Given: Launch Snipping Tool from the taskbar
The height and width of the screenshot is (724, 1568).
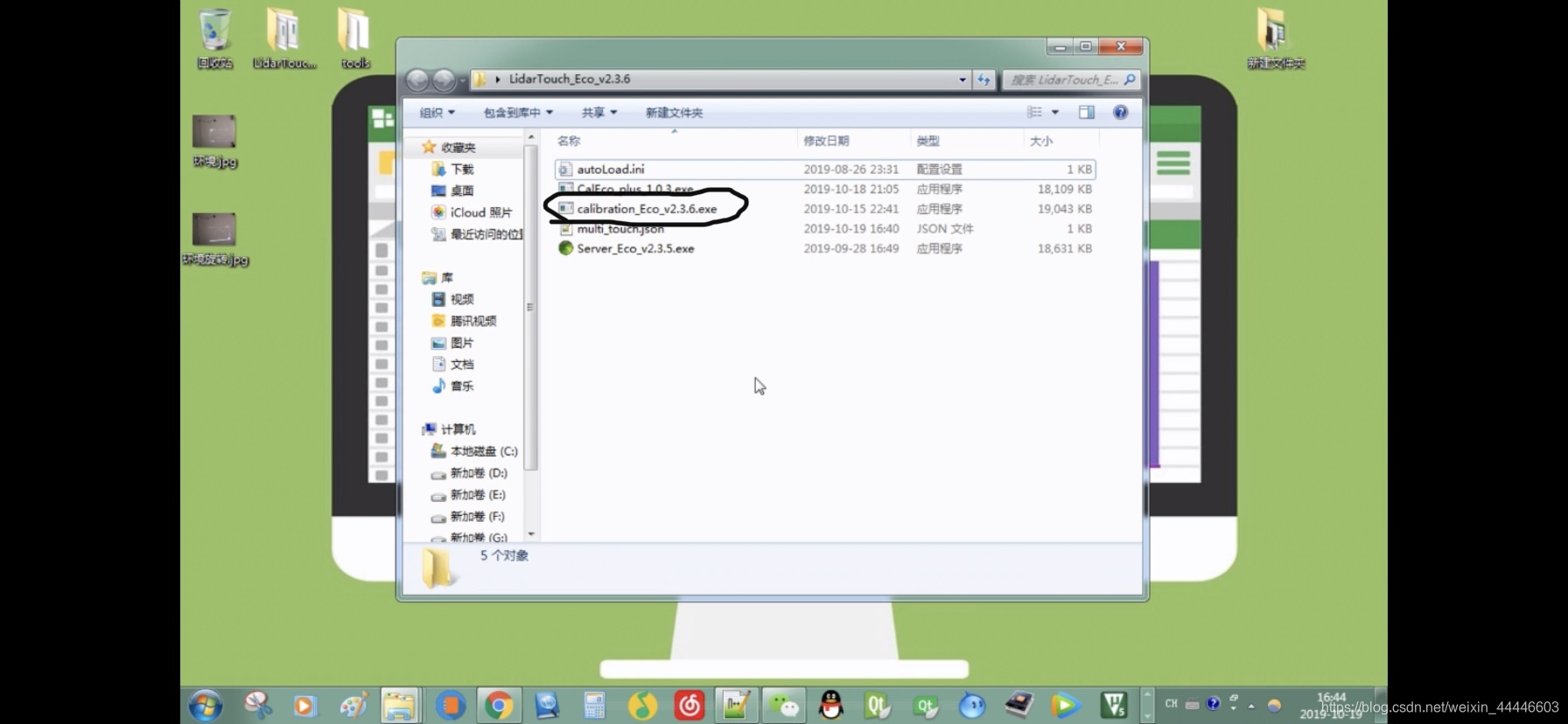Looking at the screenshot, I should (x=257, y=705).
